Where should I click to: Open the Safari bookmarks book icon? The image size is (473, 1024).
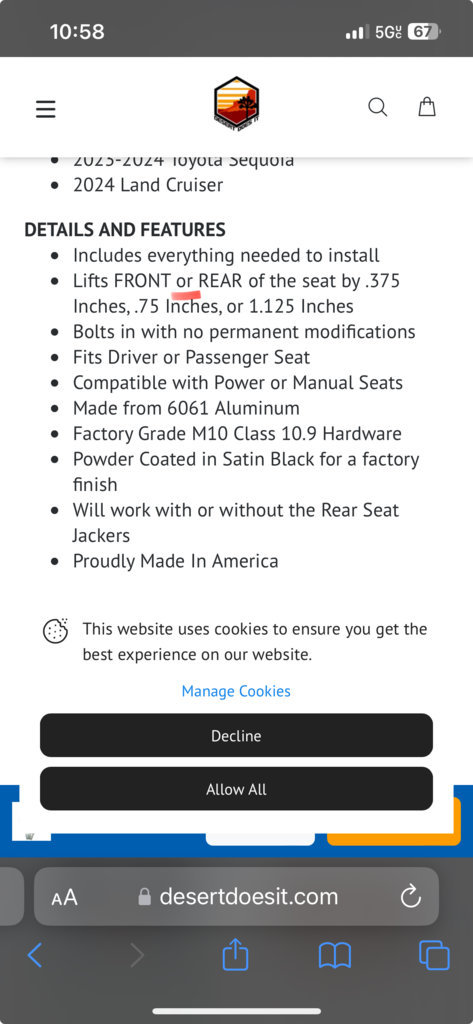[x=335, y=956]
